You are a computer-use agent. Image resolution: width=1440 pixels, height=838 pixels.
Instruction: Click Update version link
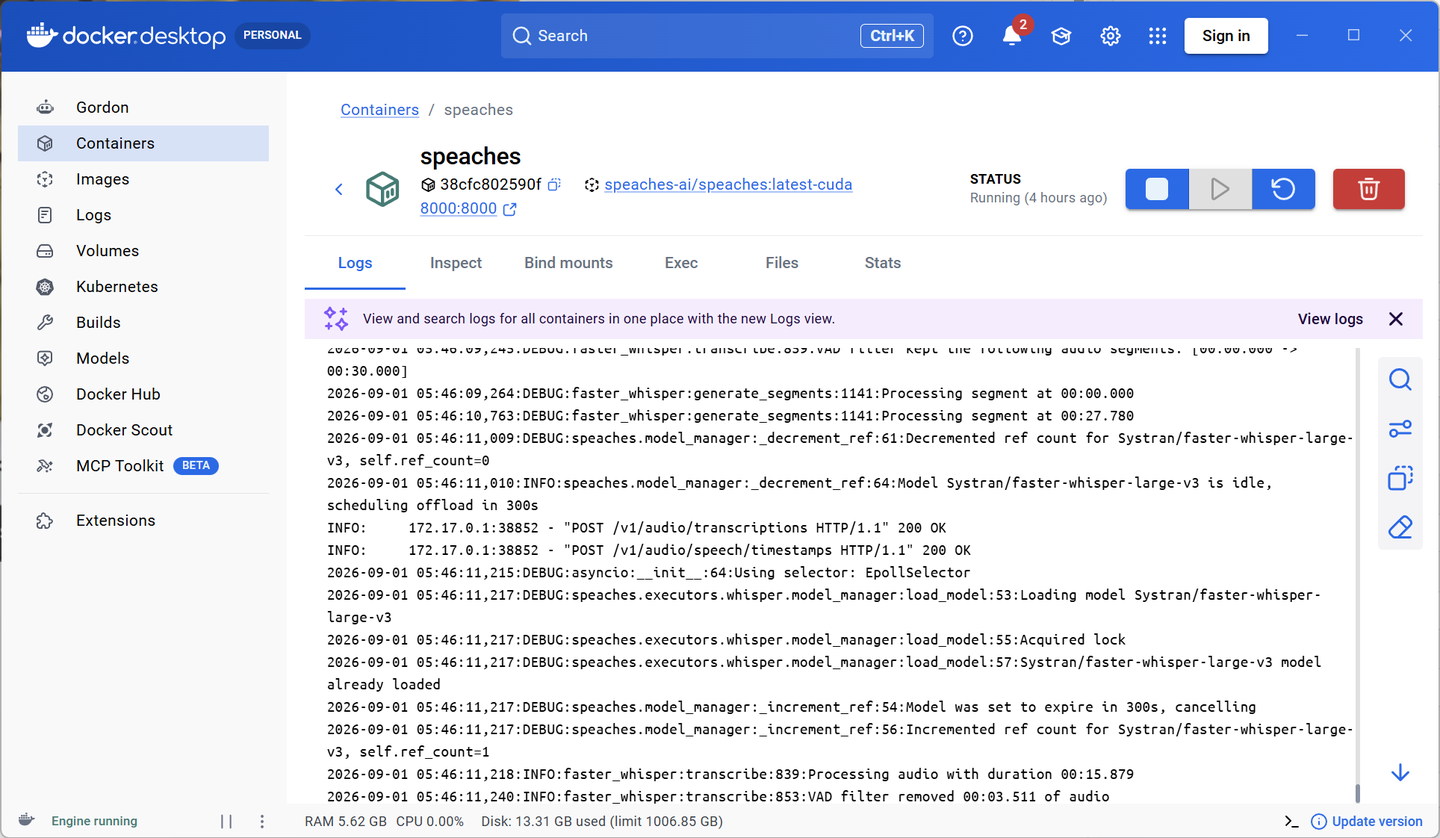[x=1367, y=821]
